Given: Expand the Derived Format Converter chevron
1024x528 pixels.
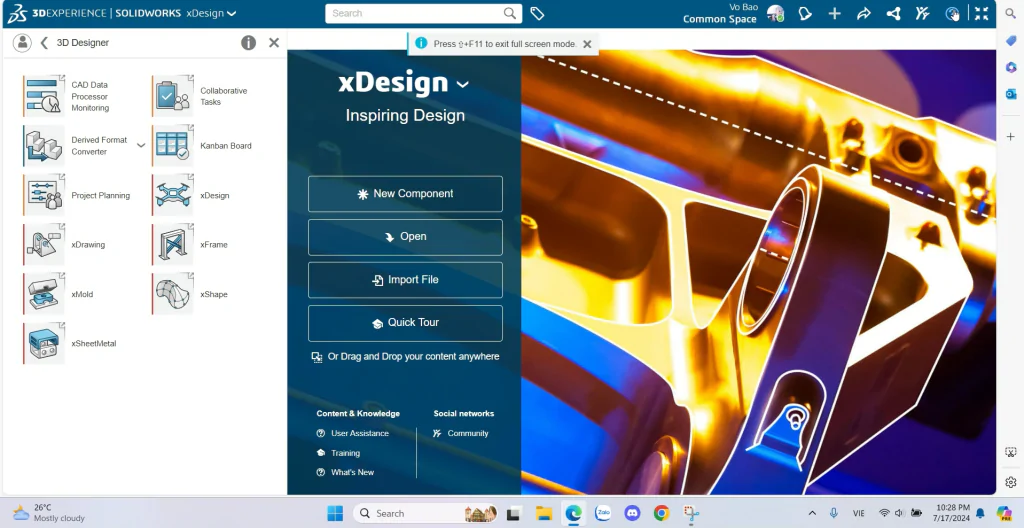Looking at the screenshot, I should [140, 145].
